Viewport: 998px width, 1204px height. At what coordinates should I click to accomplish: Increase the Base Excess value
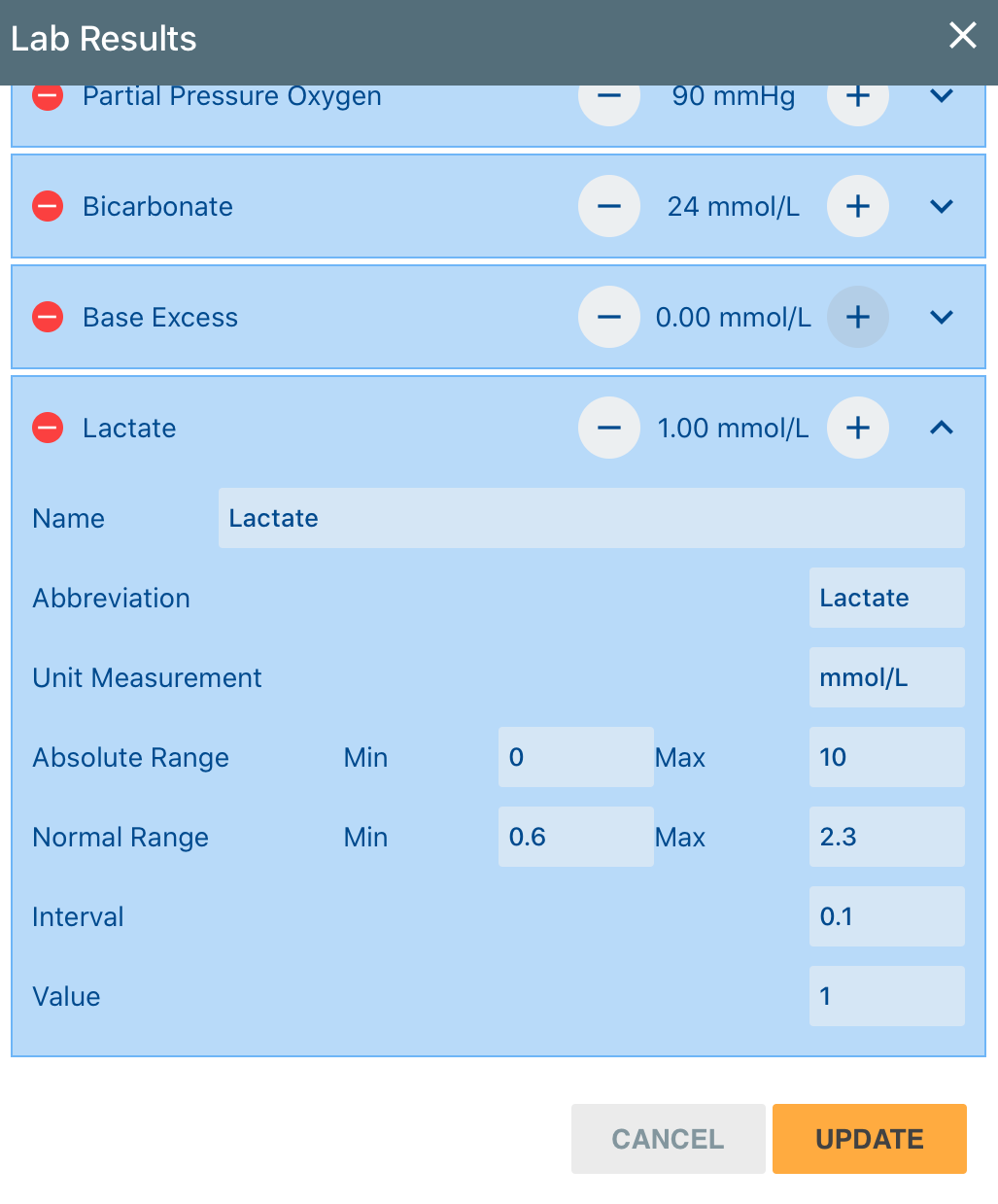click(858, 317)
